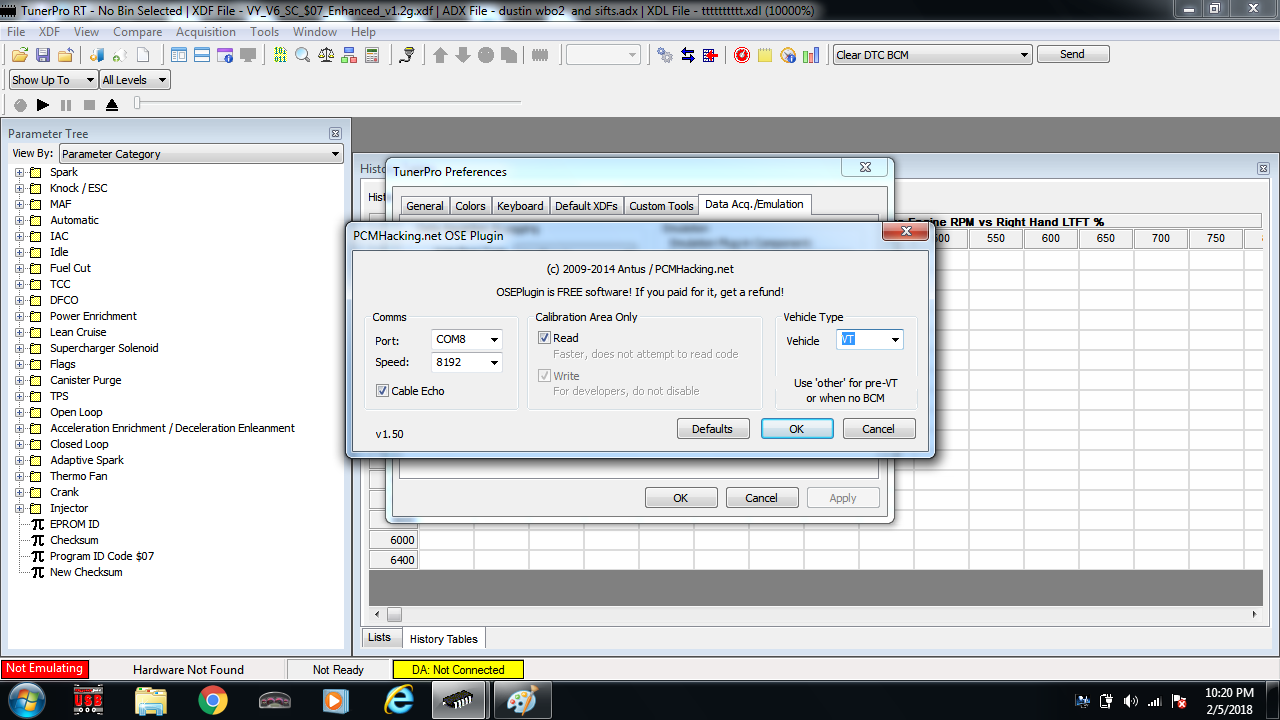Click the window with info badge icon
The height and width of the screenshot is (720, 1280).
pyautogui.click(x=225, y=55)
